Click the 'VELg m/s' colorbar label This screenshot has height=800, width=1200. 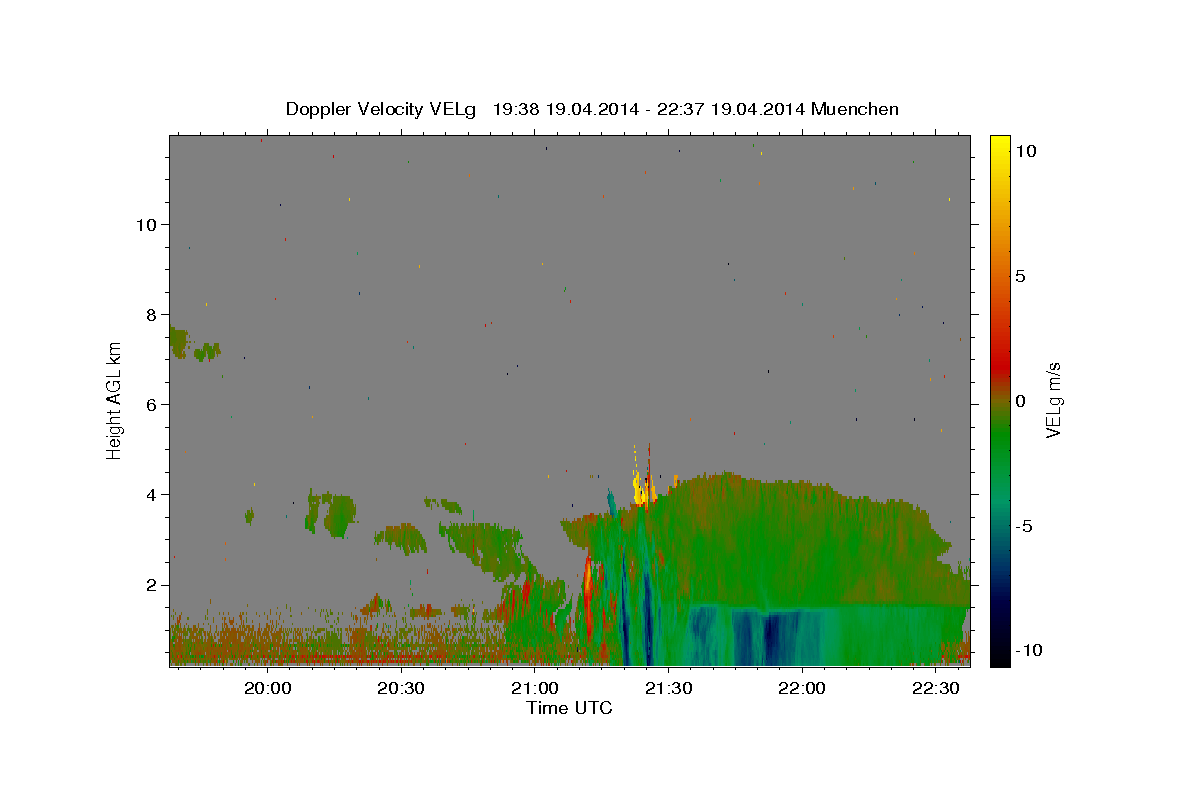pos(1053,401)
